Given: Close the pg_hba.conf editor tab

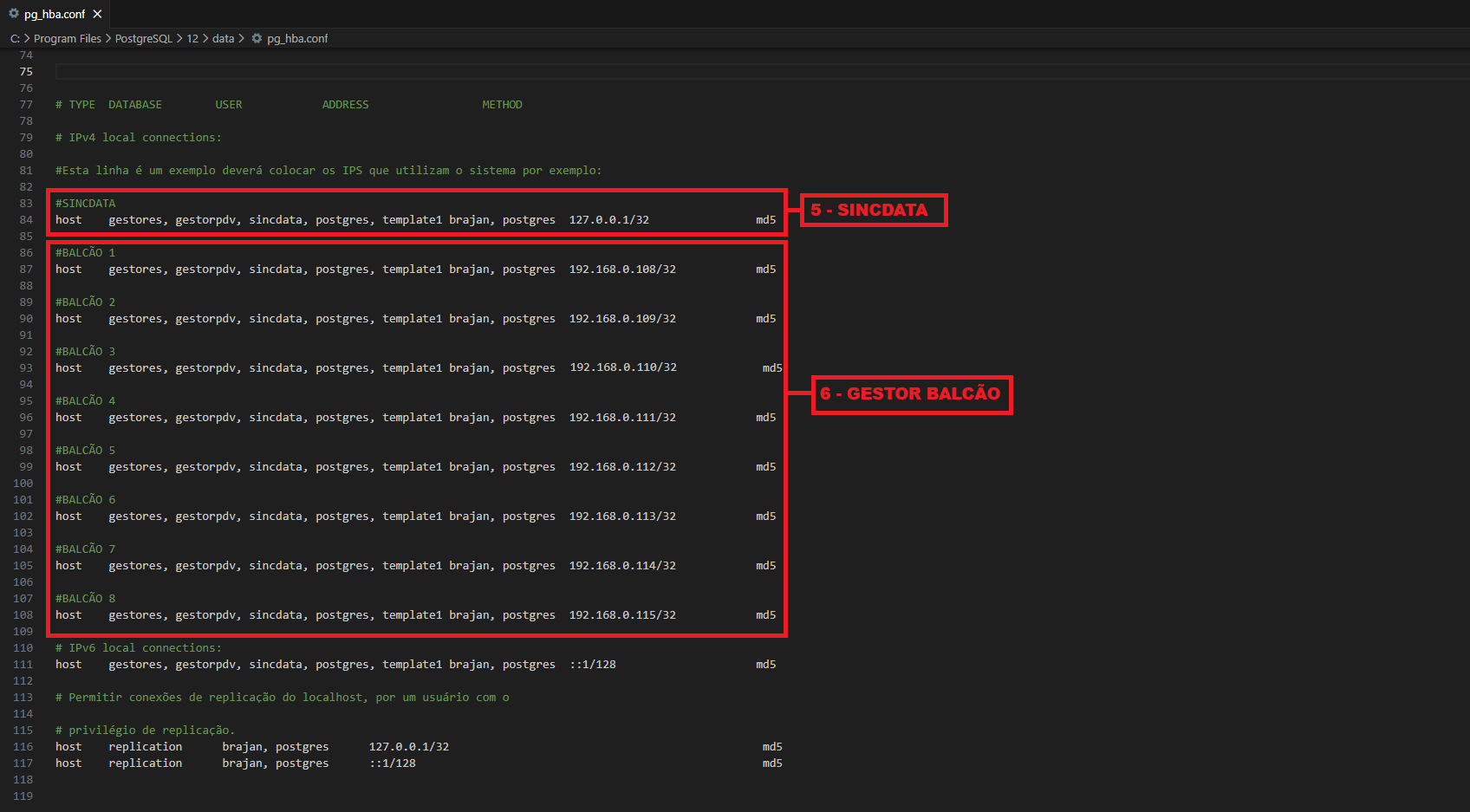Looking at the screenshot, I should tap(97, 14).
